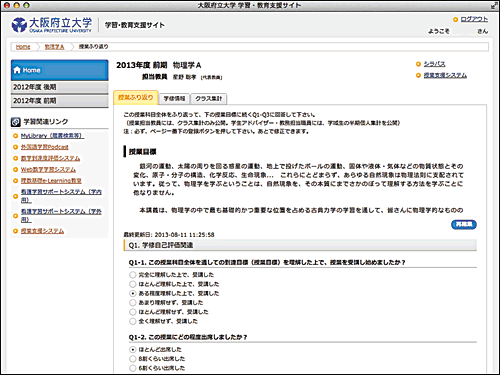Viewport: 500px width, 375px height.
Task: Log out via the ログアウト link
Action: (474, 19)
